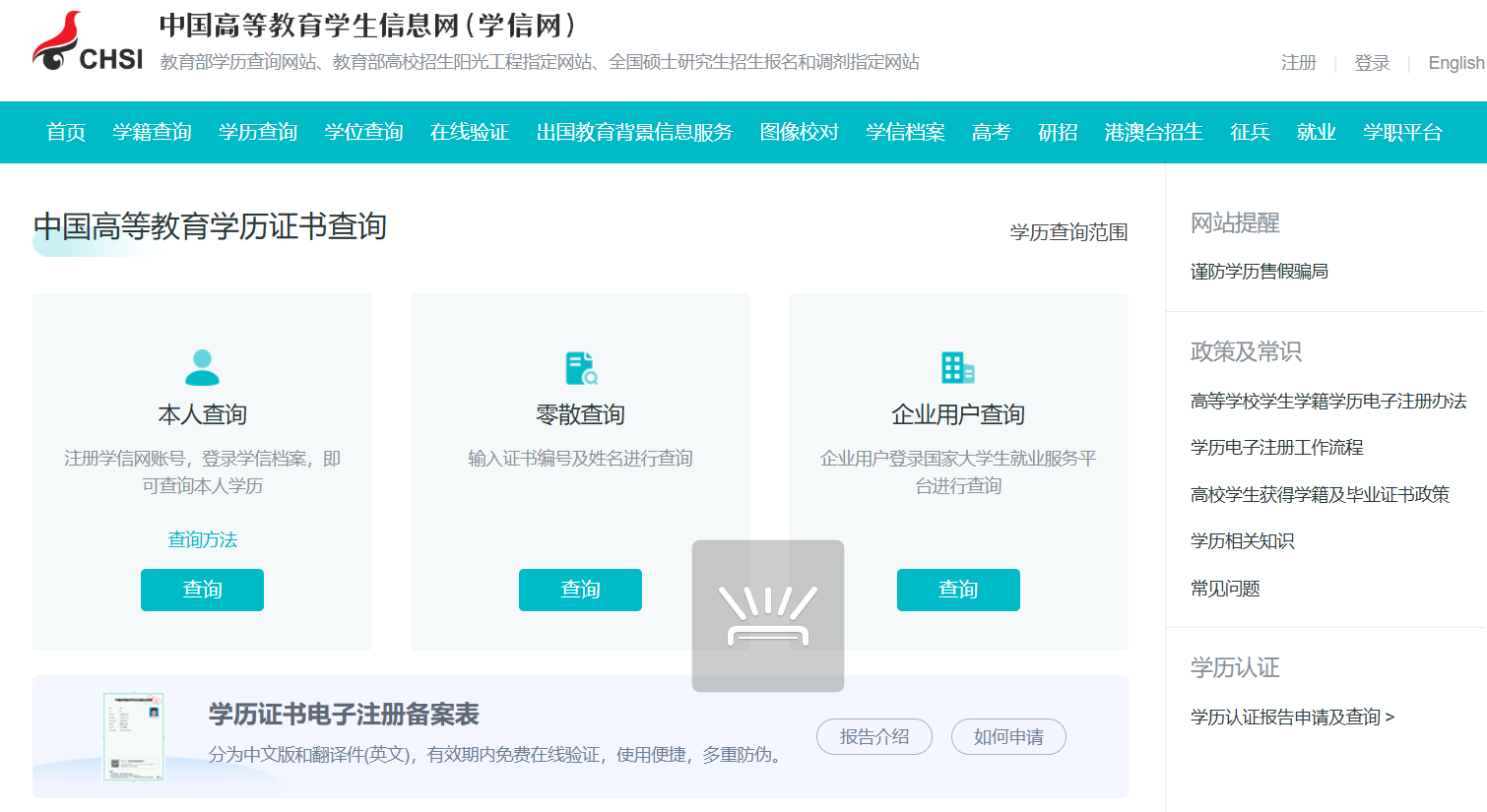This screenshot has width=1487, height=812.
Task: Click the gray overlay icon with radiating lines
Action: point(768,615)
